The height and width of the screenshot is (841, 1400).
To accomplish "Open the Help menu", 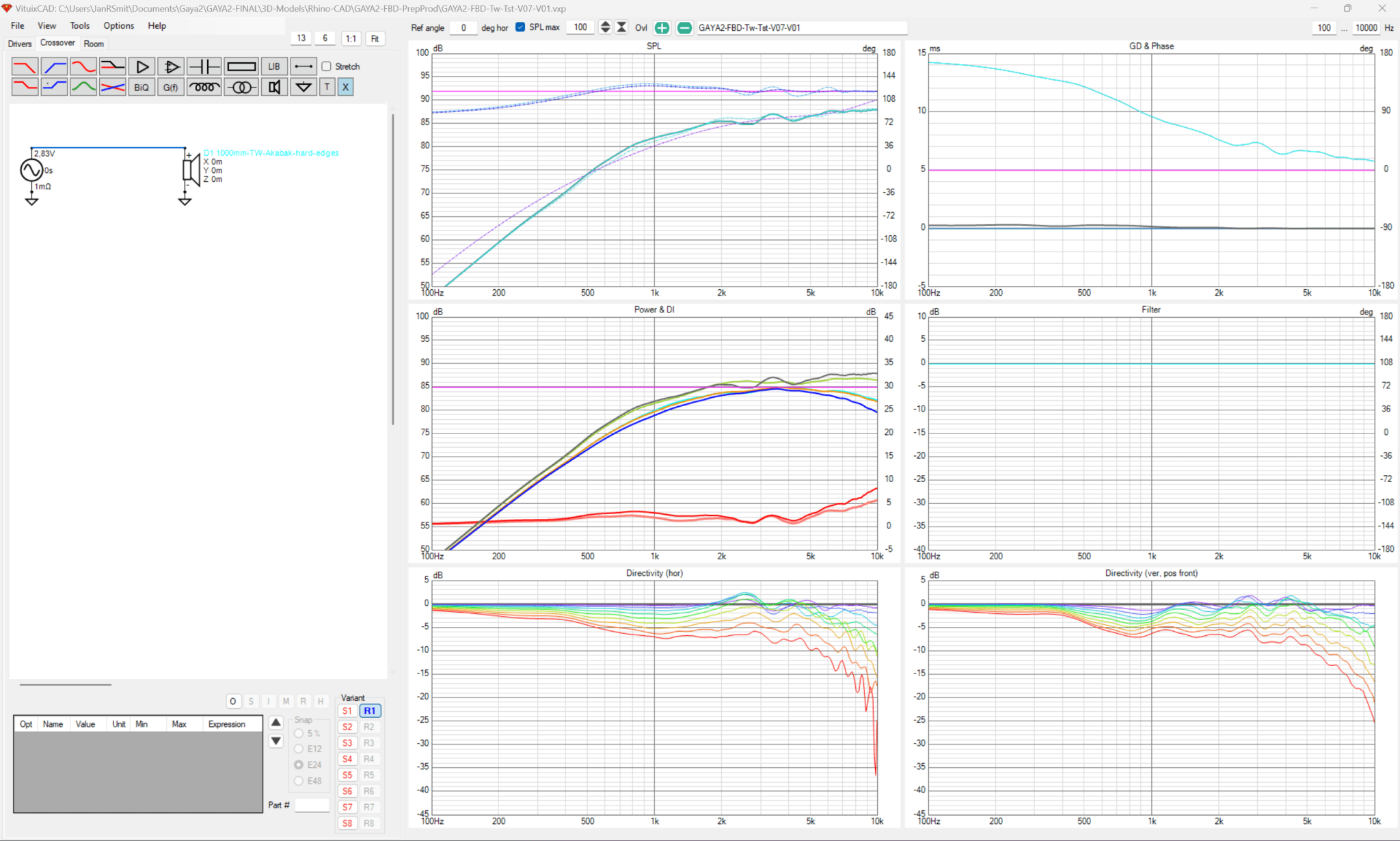I will [157, 25].
